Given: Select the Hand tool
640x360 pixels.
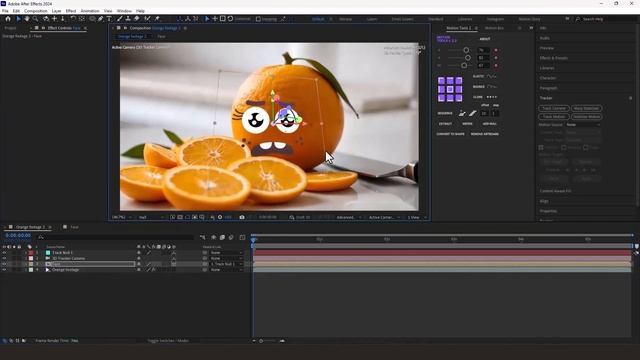Looking at the screenshot, I should 27,19.
